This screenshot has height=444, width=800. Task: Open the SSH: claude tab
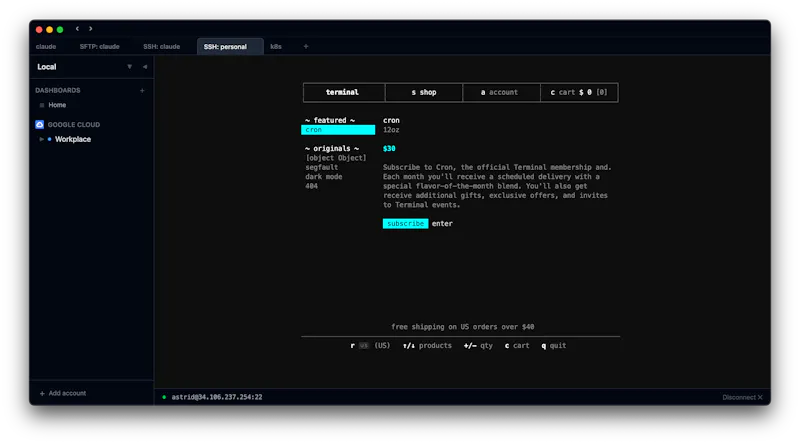coord(162,46)
